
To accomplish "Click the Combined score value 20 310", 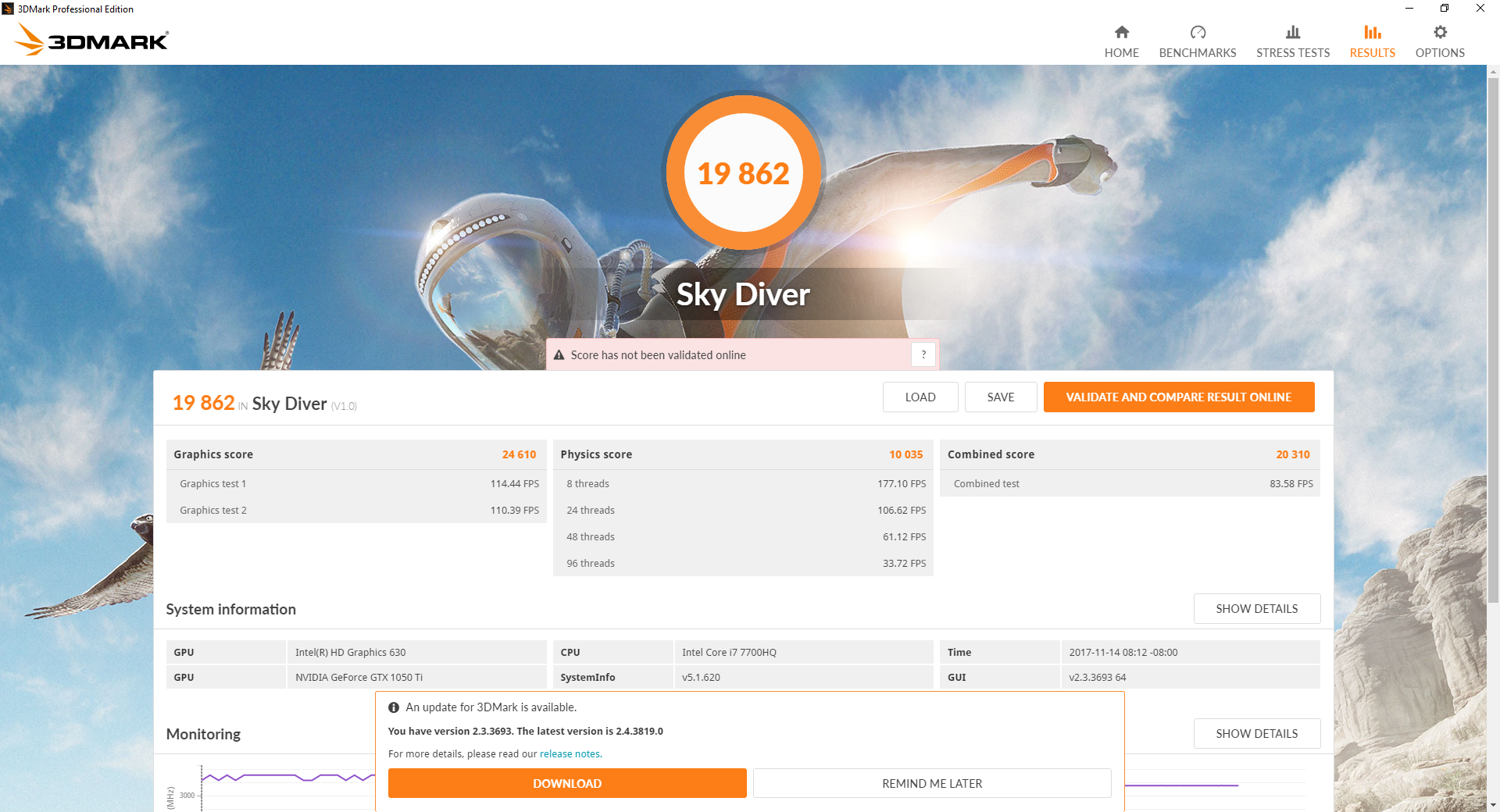I will (1293, 454).
